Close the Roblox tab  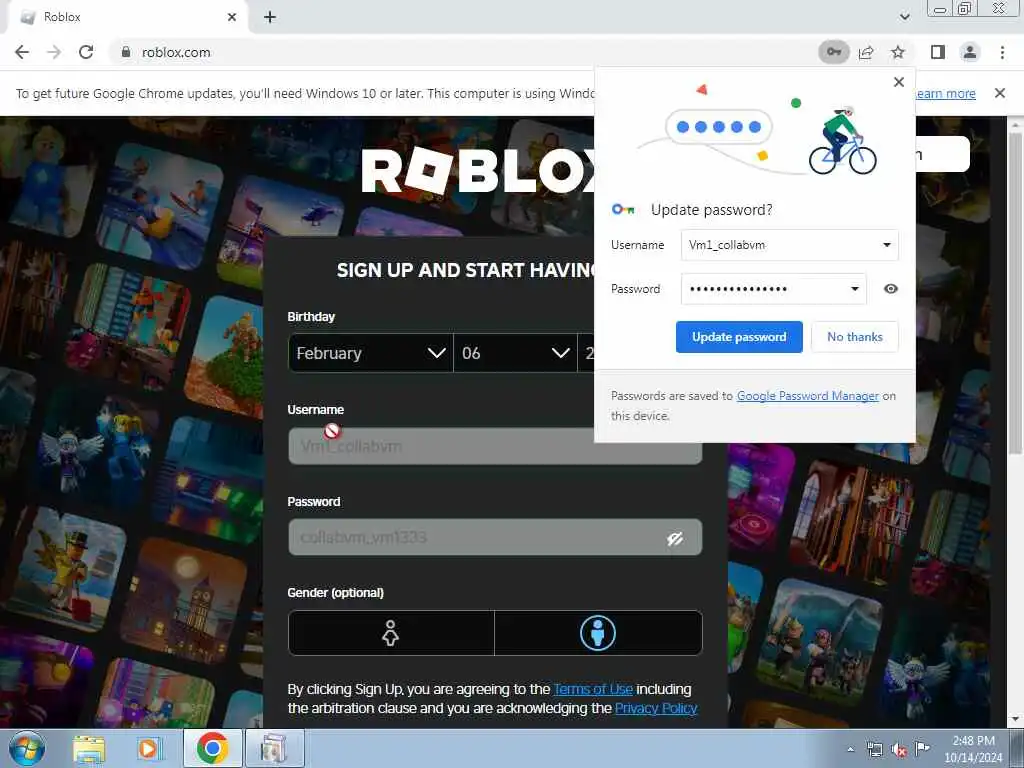coord(232,17)
